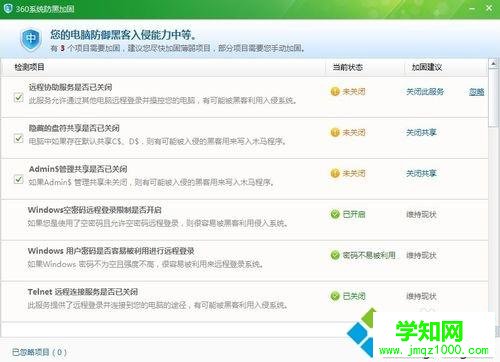Screen dimensions: 500x362
Task: Click the Admin$管理共享是否已关闭 title text
Action: click(78, 169)
